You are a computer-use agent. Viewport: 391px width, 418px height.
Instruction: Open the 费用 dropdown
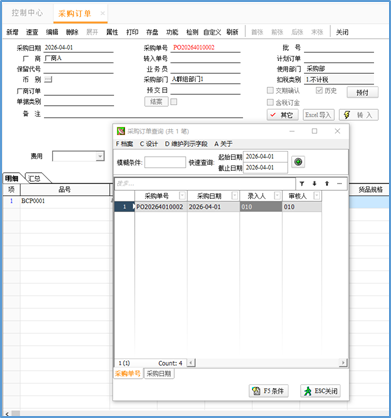[x=100, y=156]
